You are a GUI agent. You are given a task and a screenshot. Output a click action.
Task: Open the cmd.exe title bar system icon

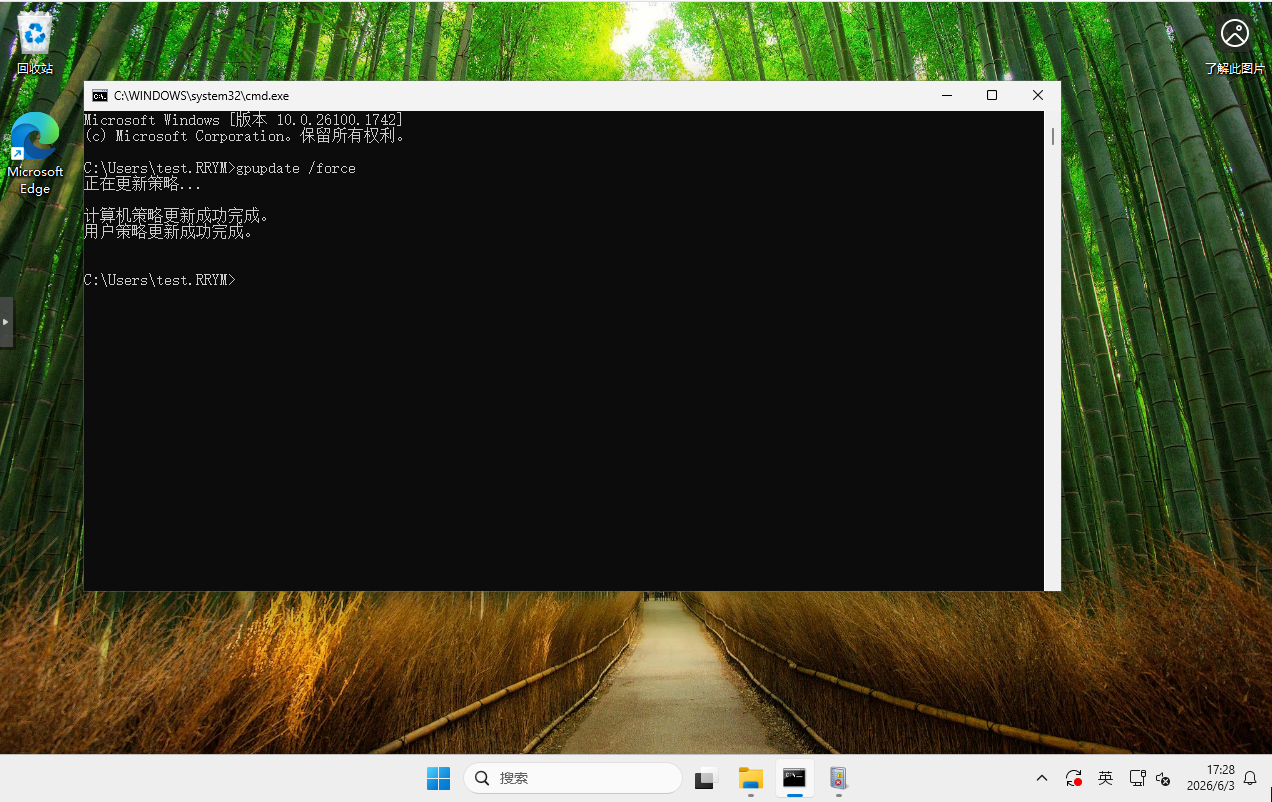click(99, 96)
